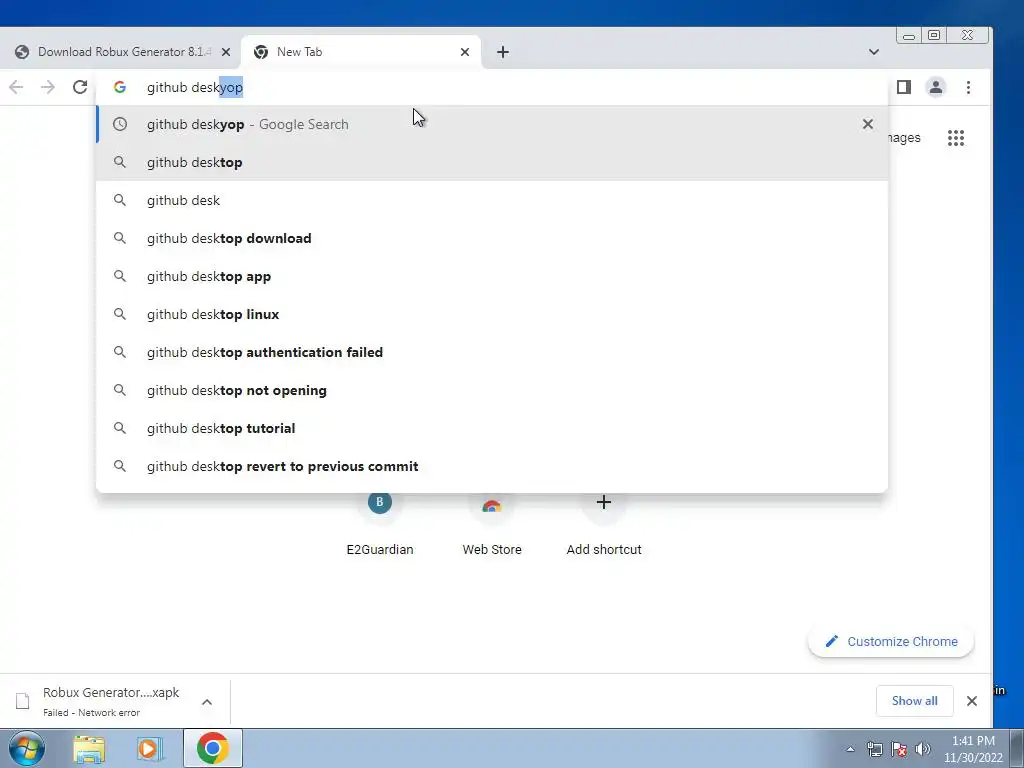Pick the github desktop download suggestion
This screenshot has width=1024, height=768.
pyautogui.click(x=491, y=238)
